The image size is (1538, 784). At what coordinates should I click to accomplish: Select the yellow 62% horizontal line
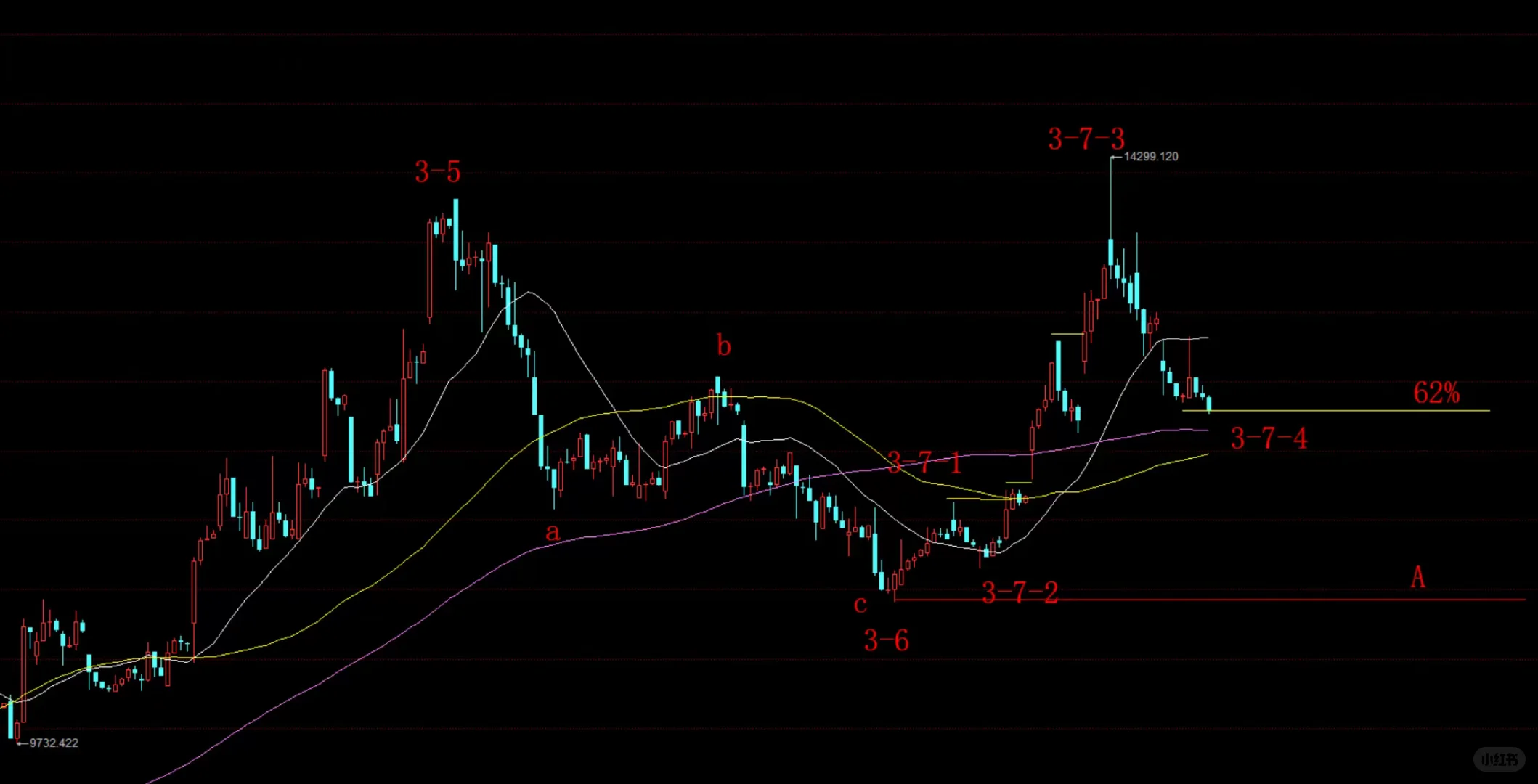click(x=1343, y=411)
